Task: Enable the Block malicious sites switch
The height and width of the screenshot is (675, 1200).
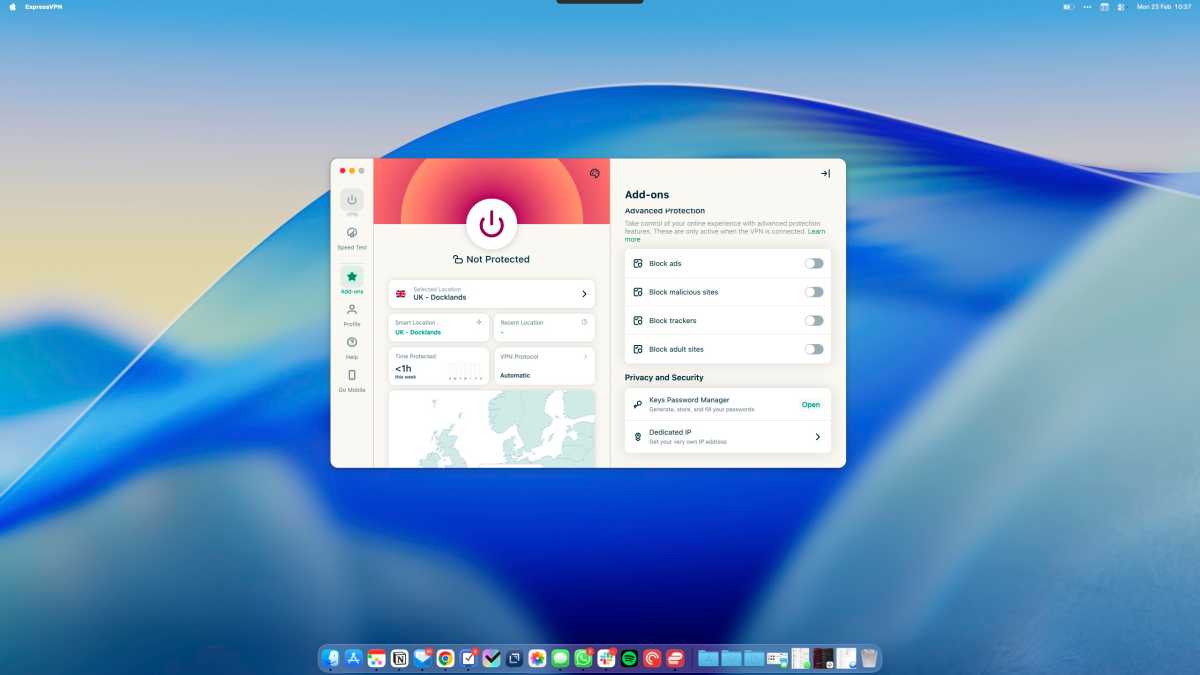Action: (814, 292)
